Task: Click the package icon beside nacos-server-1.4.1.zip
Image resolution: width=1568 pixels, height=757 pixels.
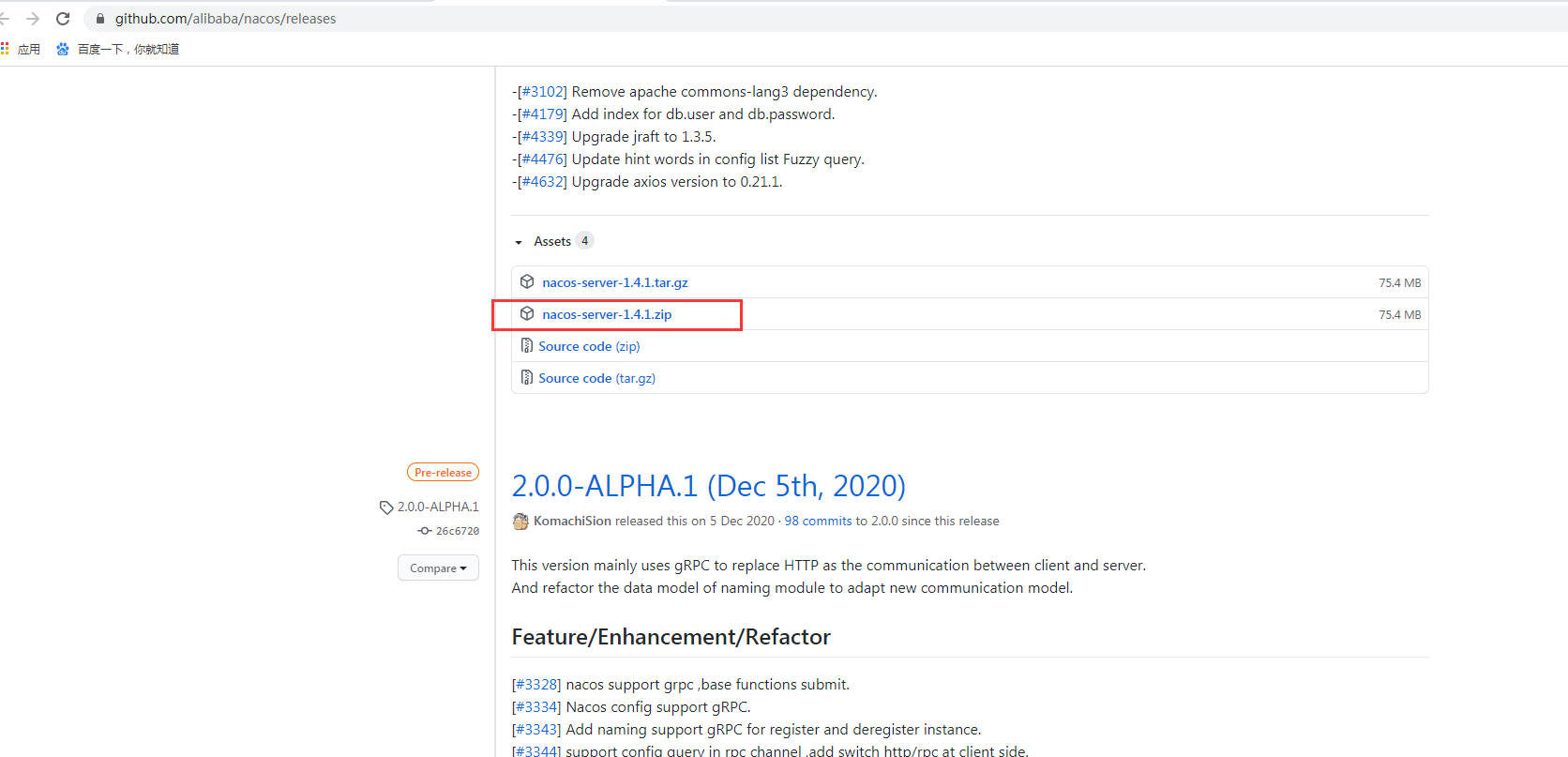Action: tap(527, 313)
